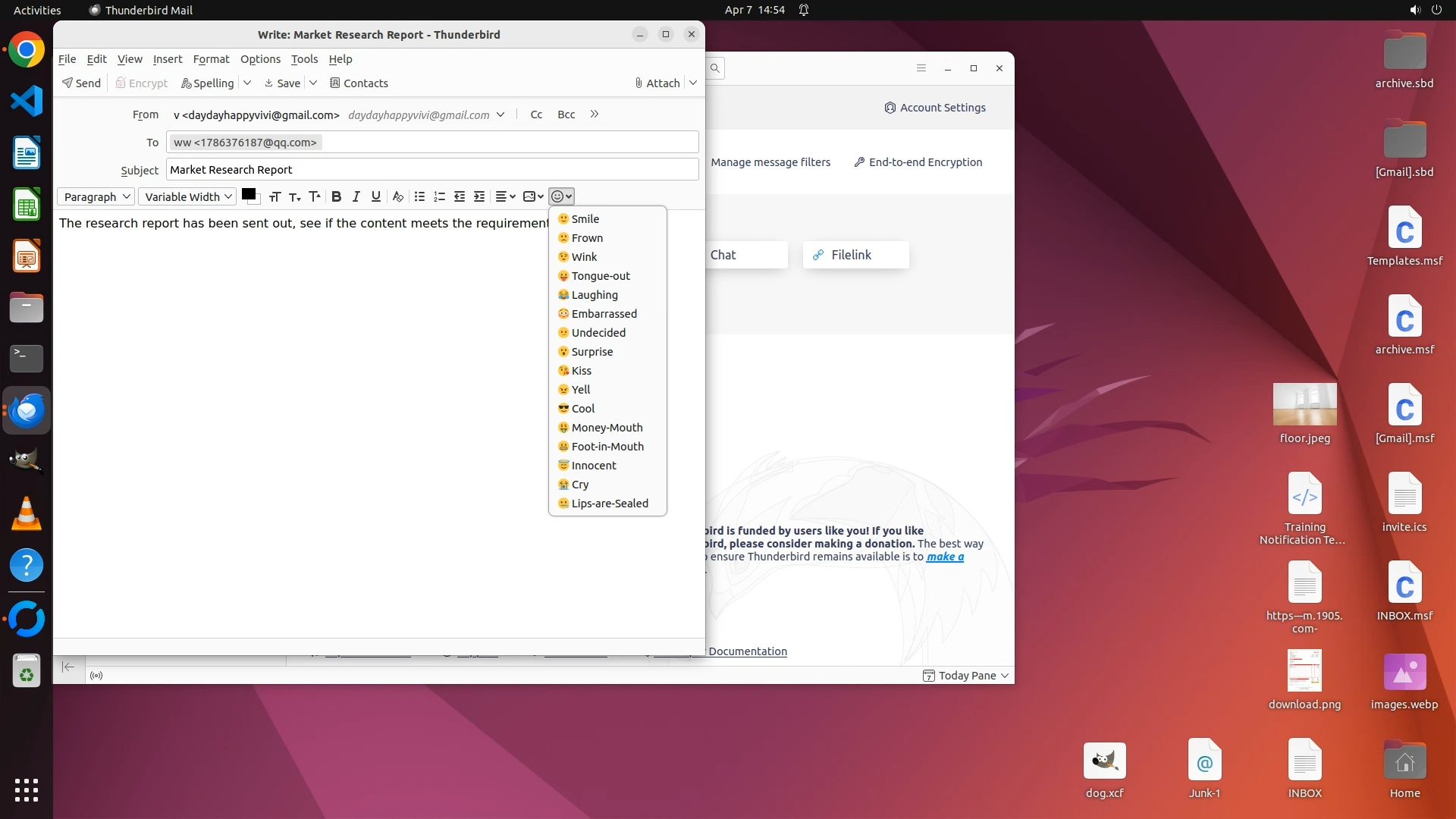
Task: Click the indent text icon
Action: [479, 197]
